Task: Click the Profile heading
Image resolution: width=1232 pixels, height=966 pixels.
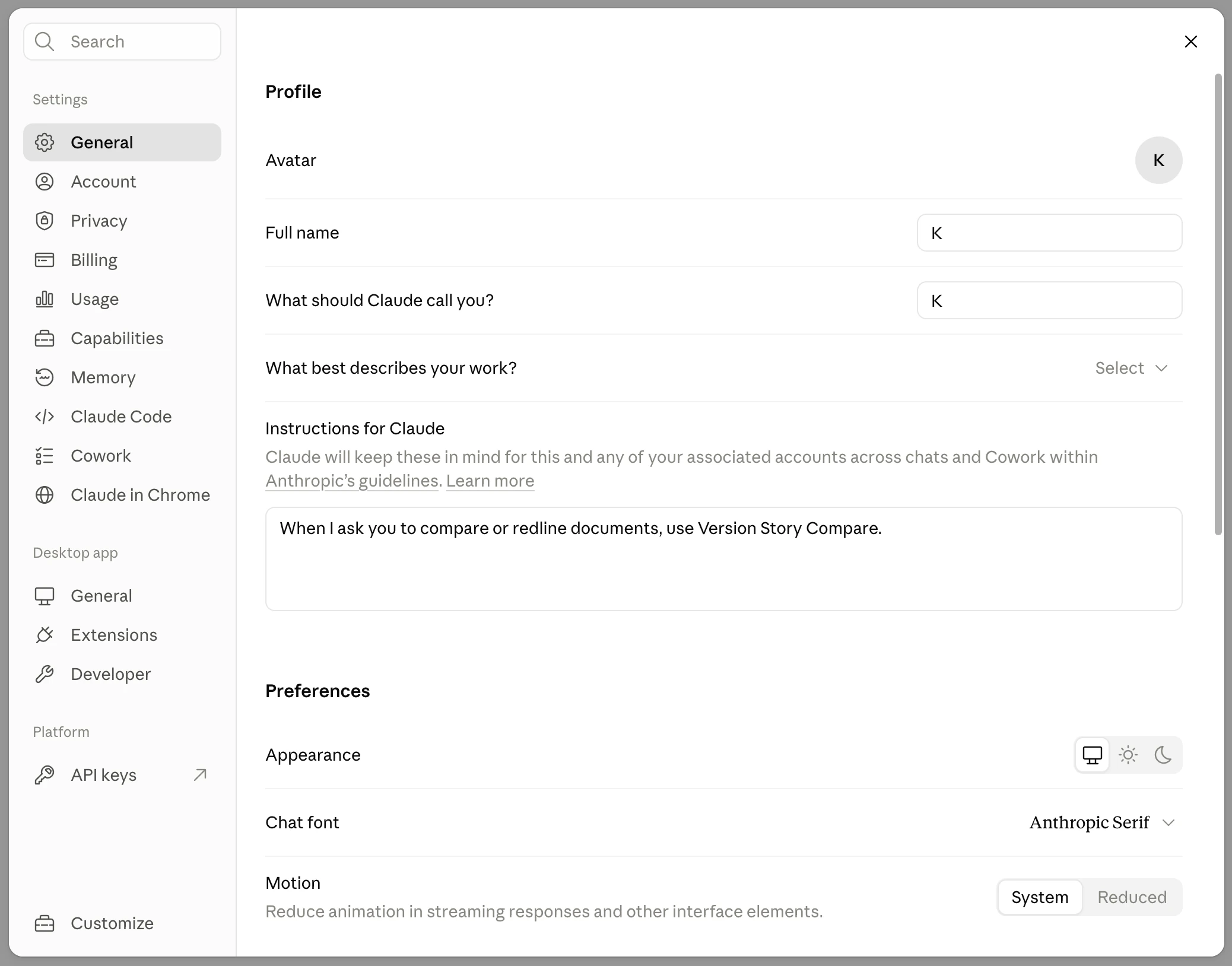Action: [293, 92]
